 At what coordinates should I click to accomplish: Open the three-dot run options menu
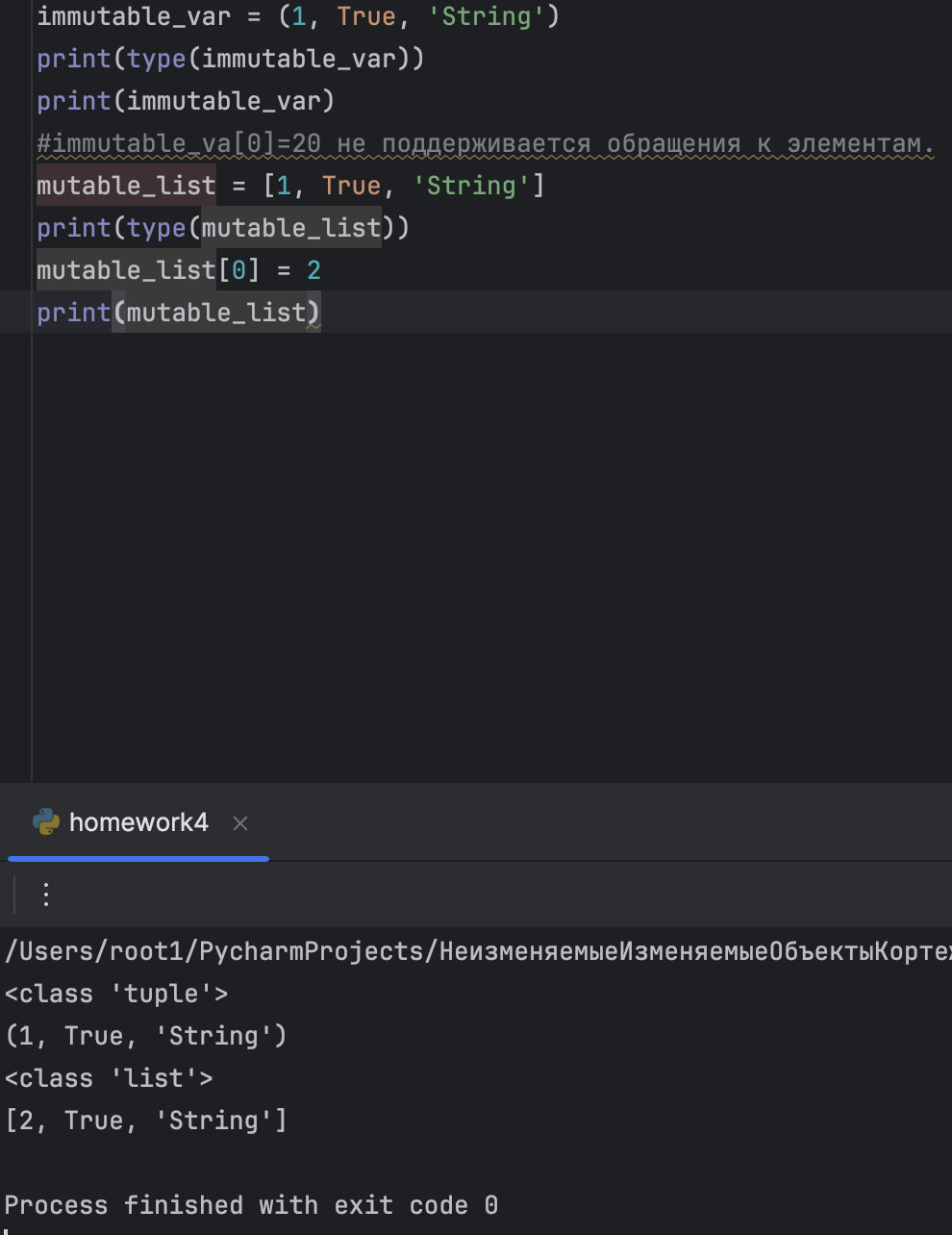coord(46,895)
